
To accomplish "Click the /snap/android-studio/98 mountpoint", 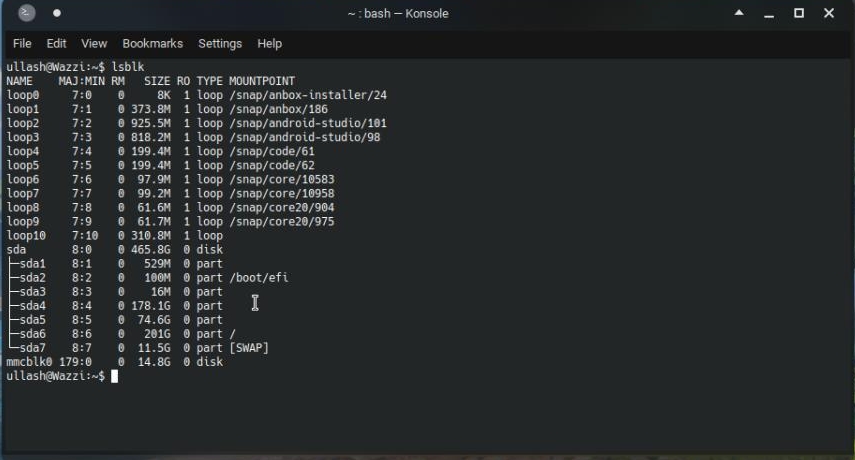I will [305, 137].
